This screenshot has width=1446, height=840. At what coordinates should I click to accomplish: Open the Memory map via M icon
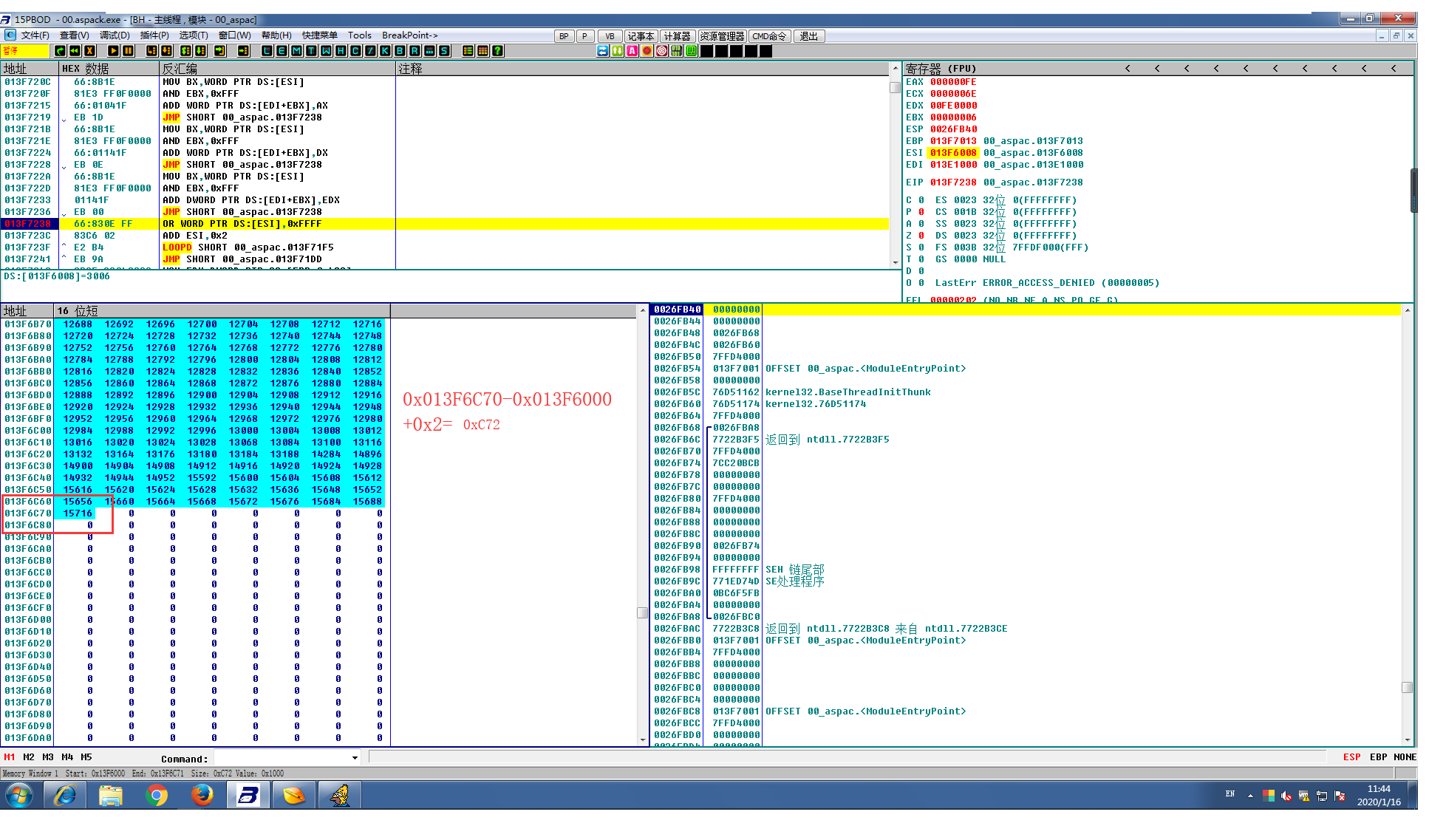point(296,51)
